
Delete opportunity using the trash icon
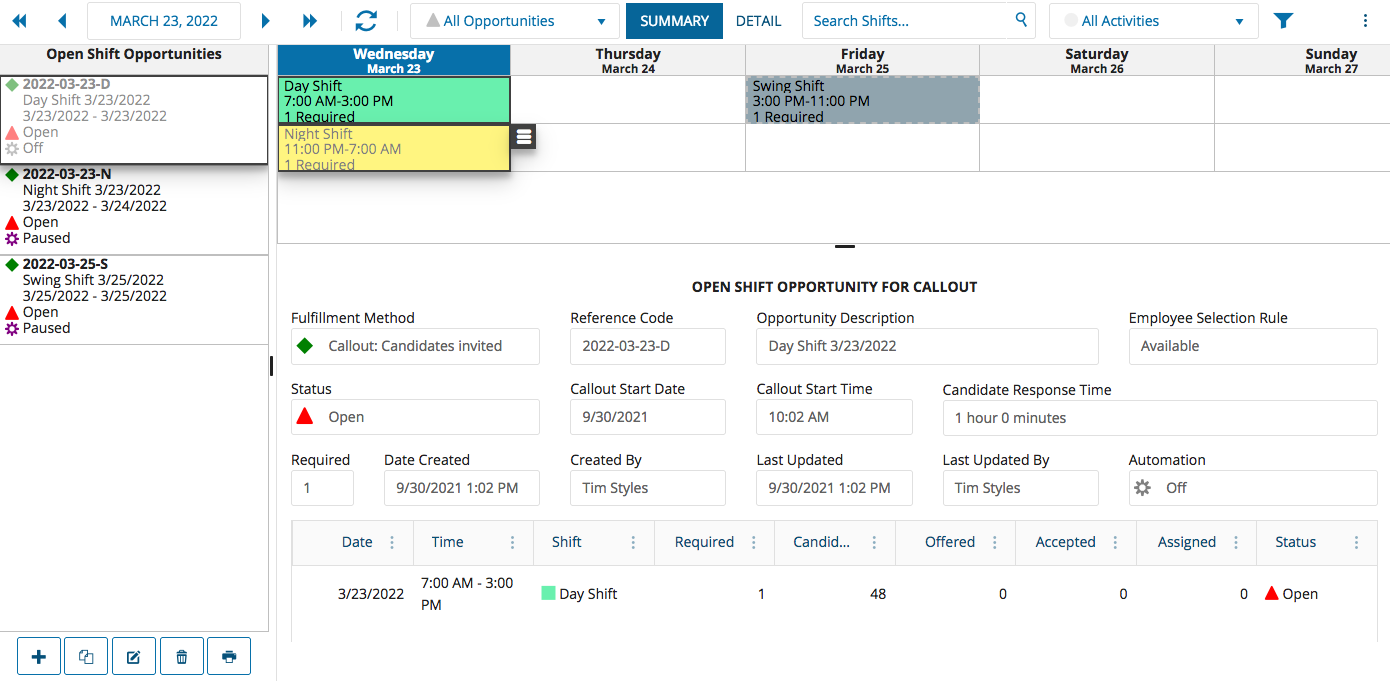181,657
